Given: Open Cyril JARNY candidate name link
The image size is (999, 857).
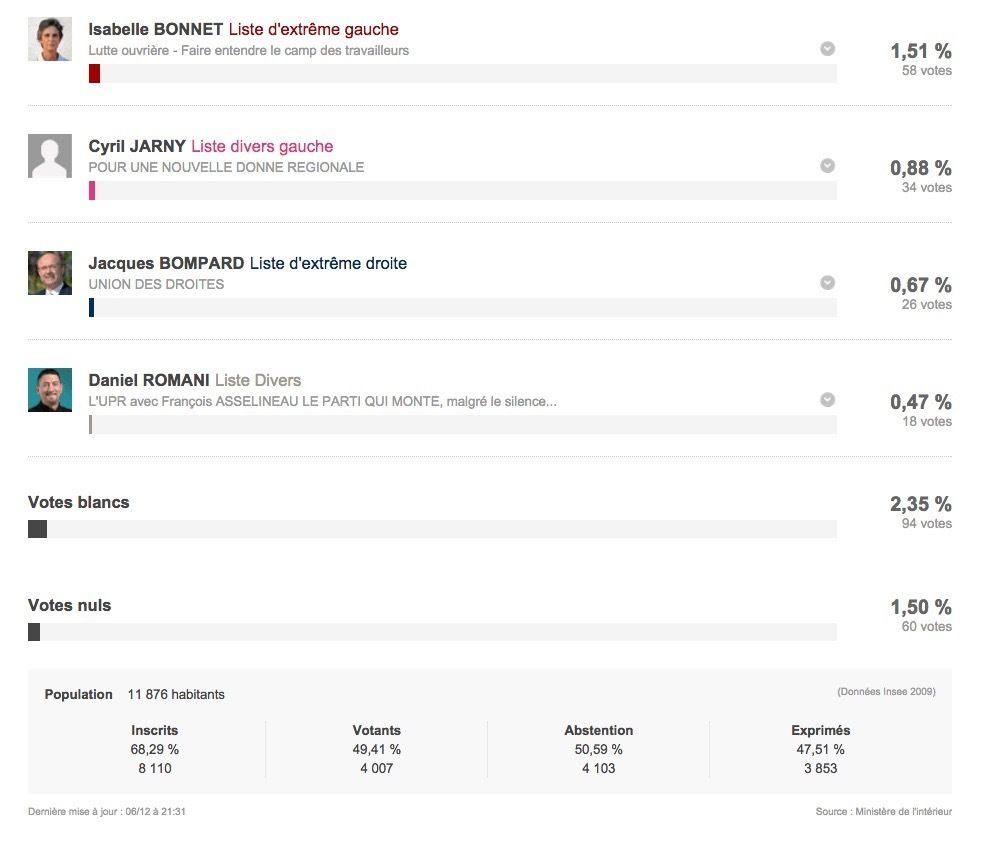Looking at the screenshot, I should click(137, 146).
